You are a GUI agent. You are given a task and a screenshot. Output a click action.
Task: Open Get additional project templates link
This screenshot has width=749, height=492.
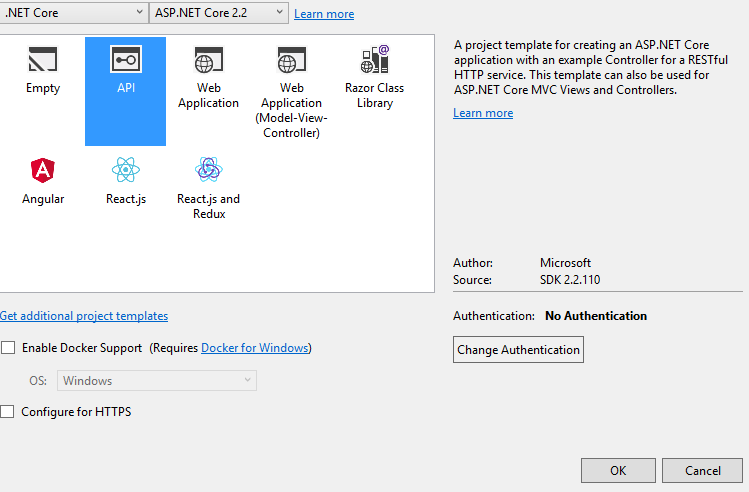(84, 316)
